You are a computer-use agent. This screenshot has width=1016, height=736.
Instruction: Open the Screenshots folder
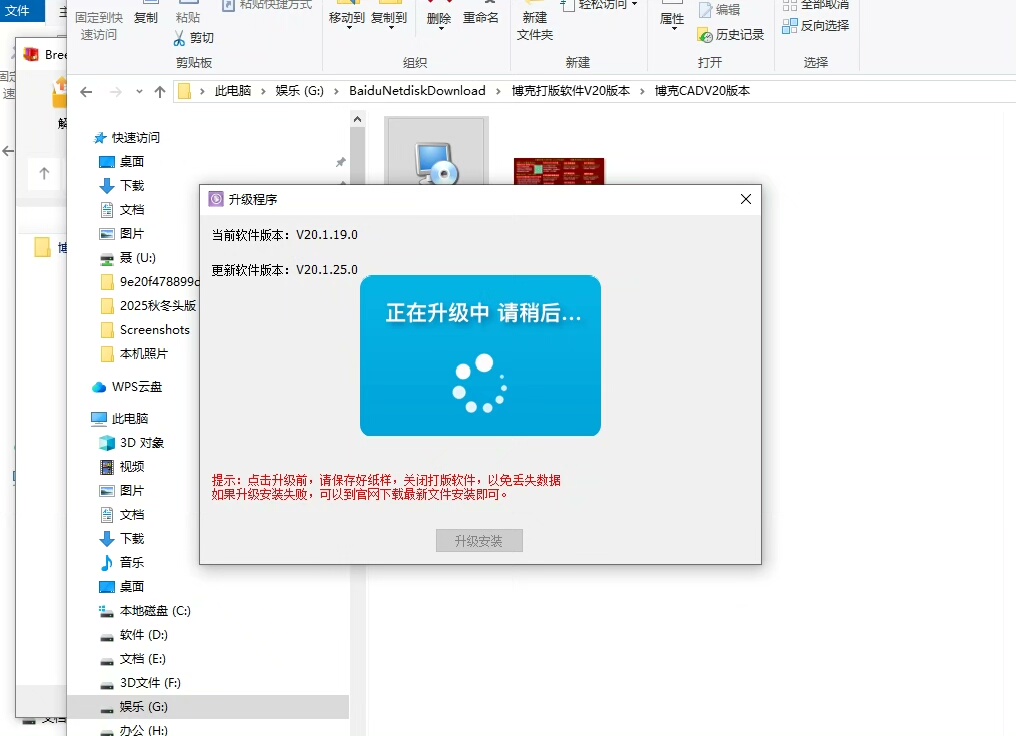pos(154,329)
